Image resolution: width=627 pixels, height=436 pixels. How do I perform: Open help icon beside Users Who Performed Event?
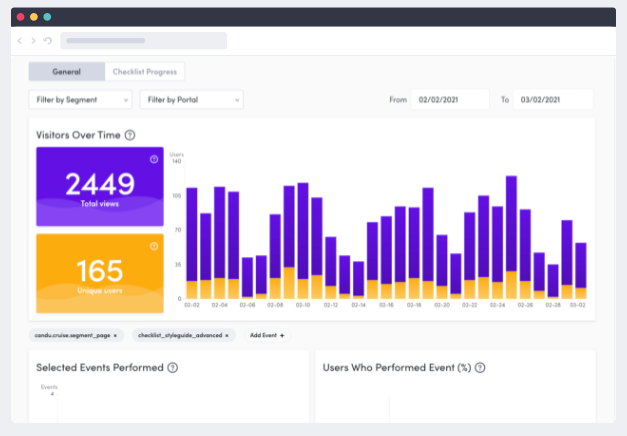click(x=480, y=368)
